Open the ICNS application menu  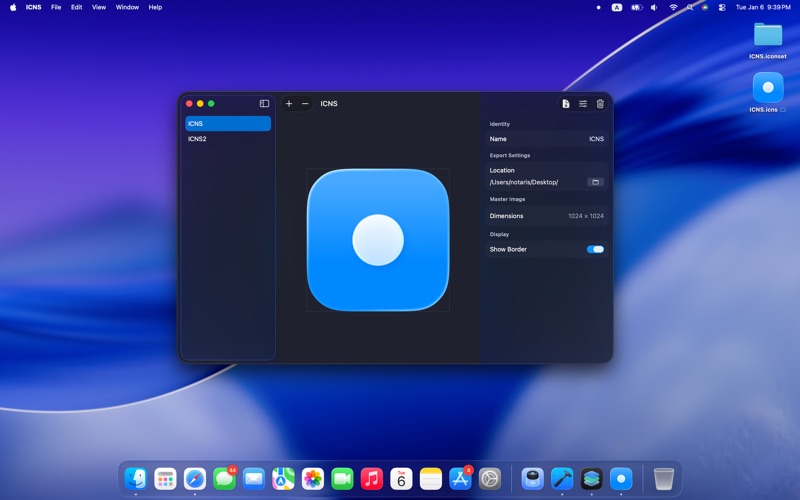[x=34, y=7]
